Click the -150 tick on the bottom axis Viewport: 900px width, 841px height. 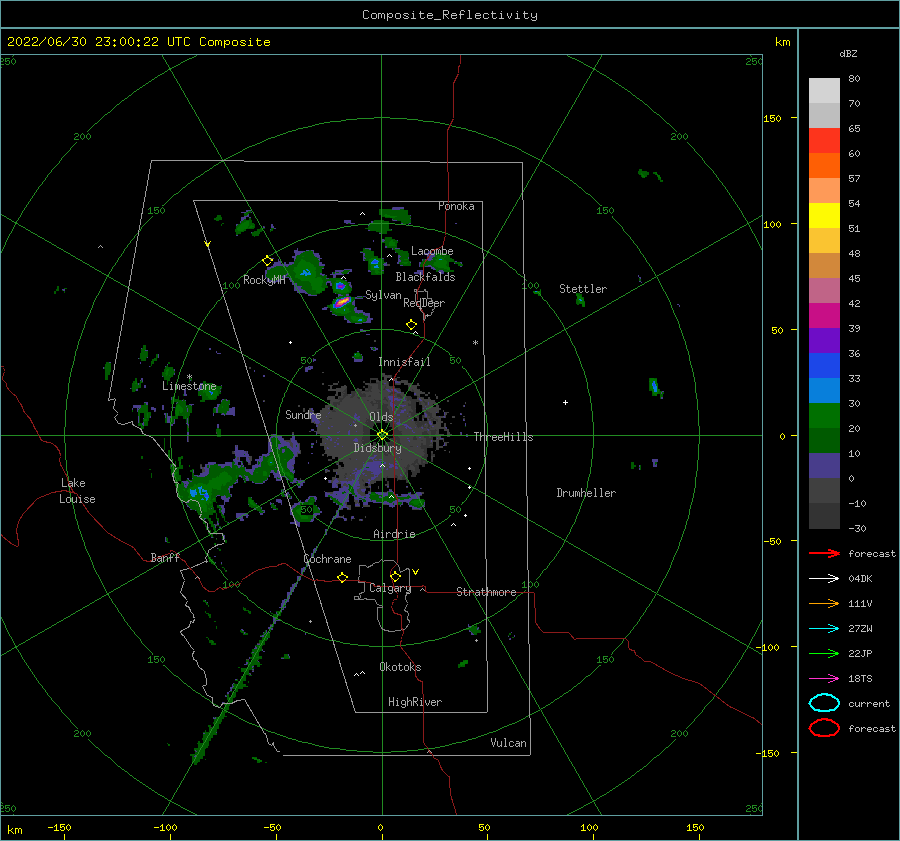coord(59,827)
